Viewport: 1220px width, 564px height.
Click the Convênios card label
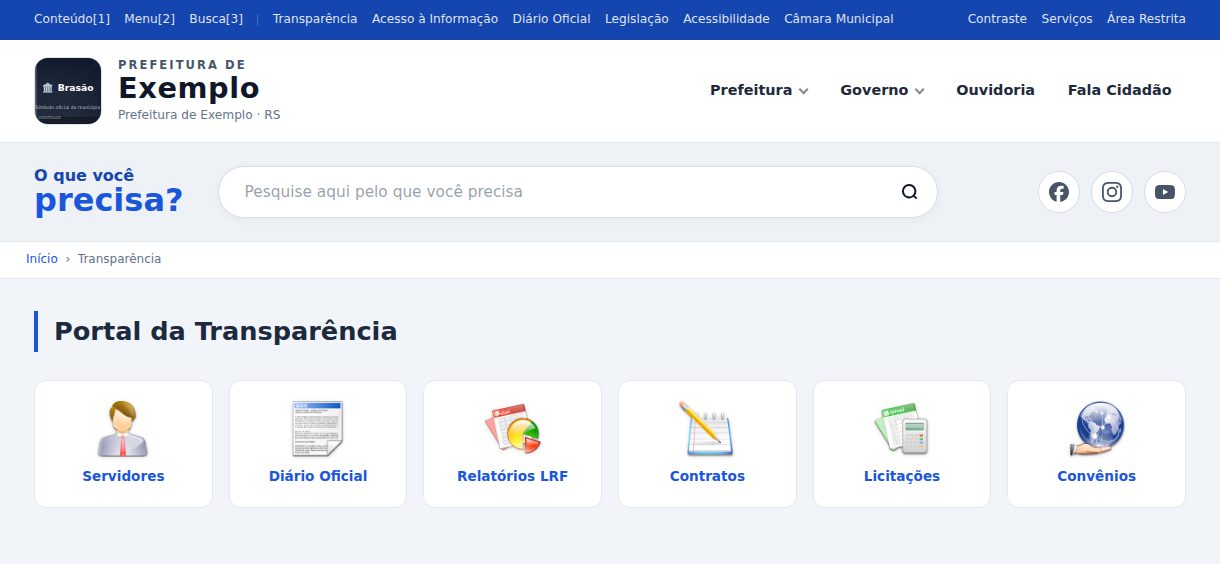click(x=1096, y=476)
